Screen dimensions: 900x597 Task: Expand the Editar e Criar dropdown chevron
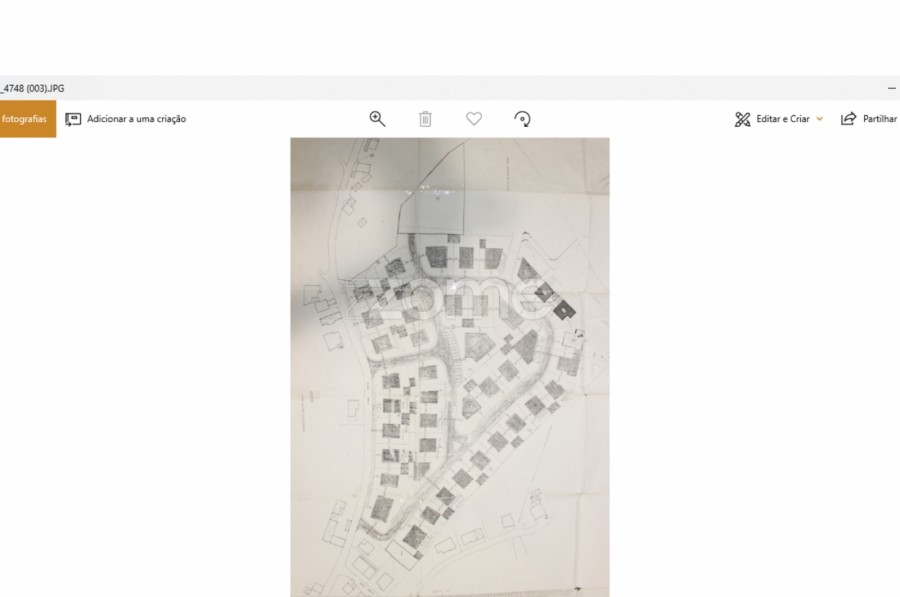pos(820,119)
